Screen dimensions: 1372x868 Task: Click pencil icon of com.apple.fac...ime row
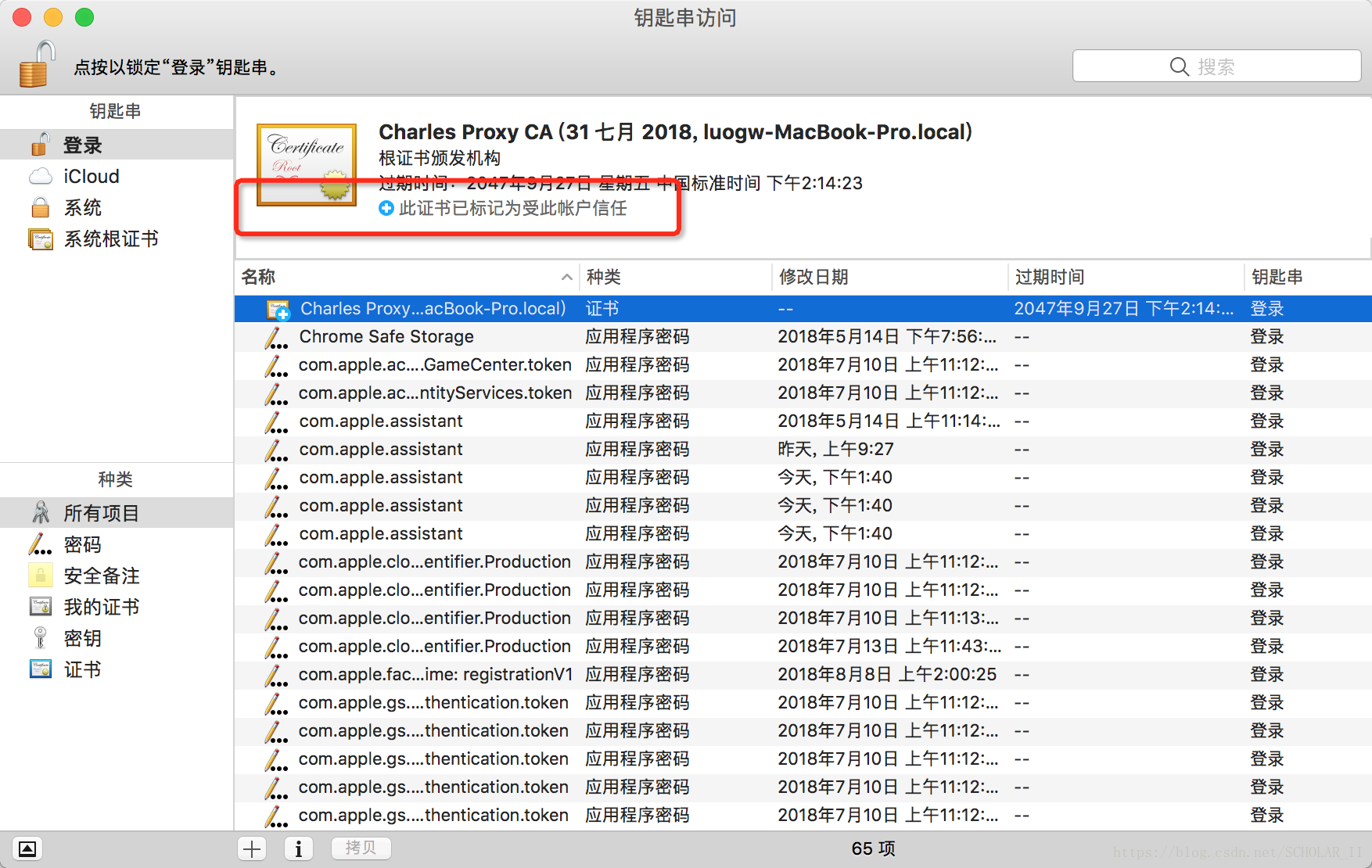[275, 676]
